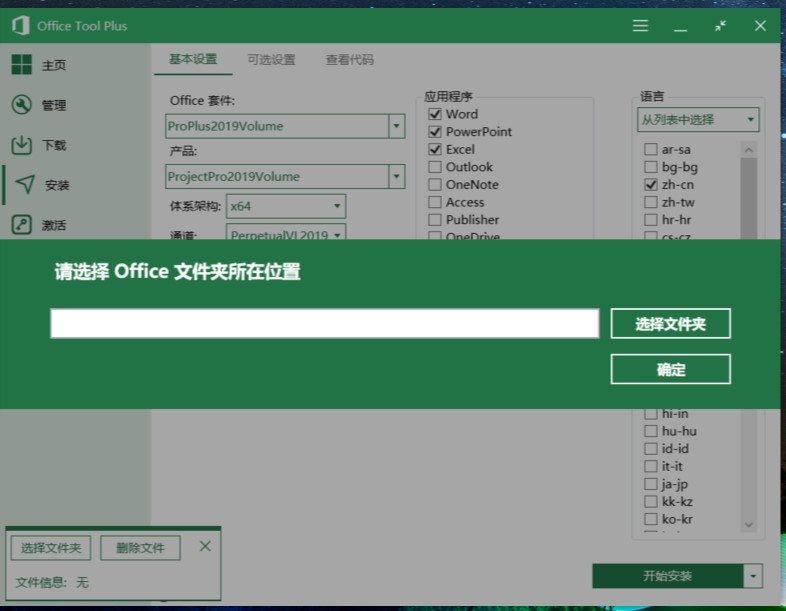Open the ProjectPro2019Volume product dropdown
Screen dimensions: 786x611
coord(396,177)
